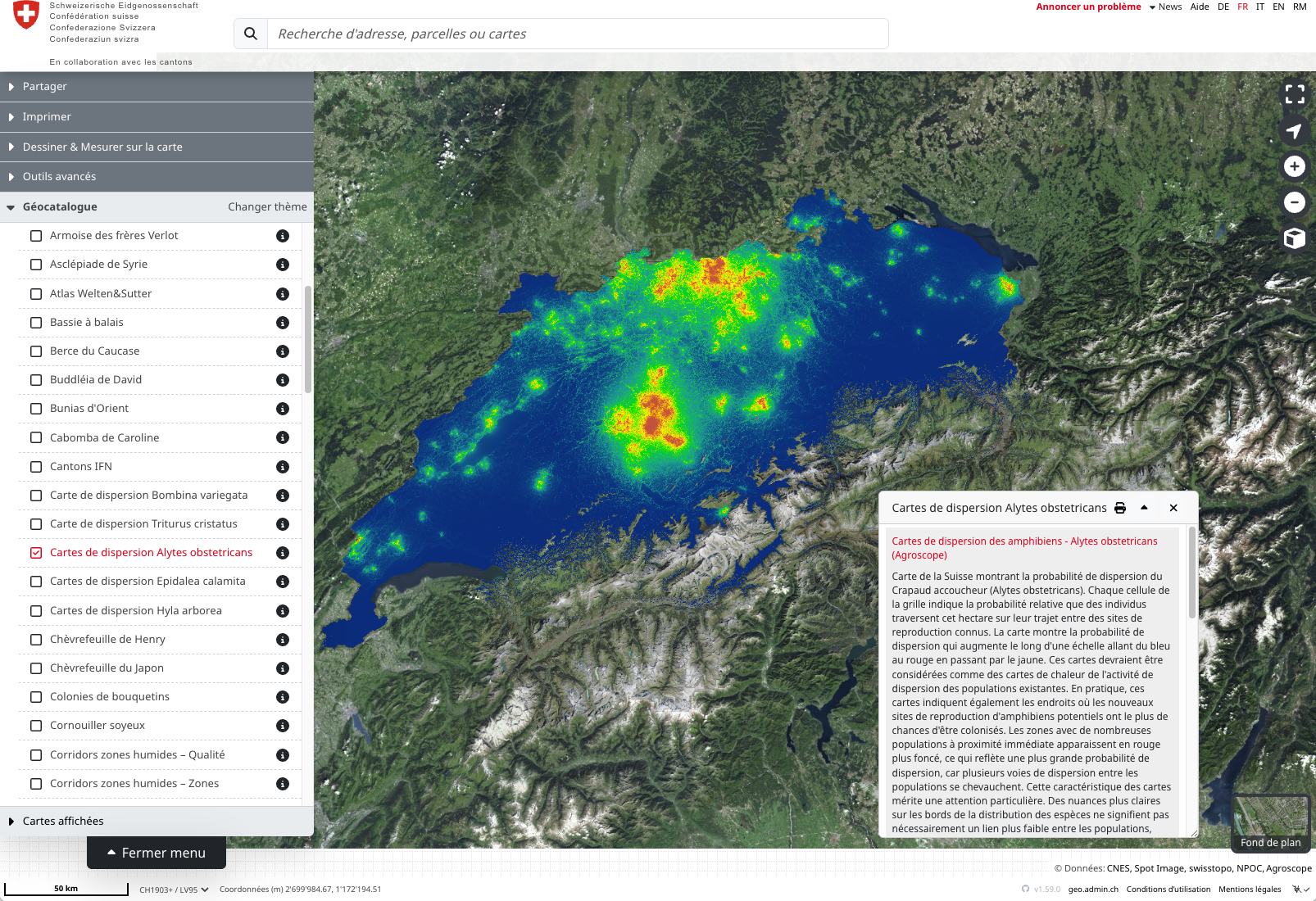Zoom in with the plus button
The width and height of the screenshot is (1316, 901).
[1294, 167]
